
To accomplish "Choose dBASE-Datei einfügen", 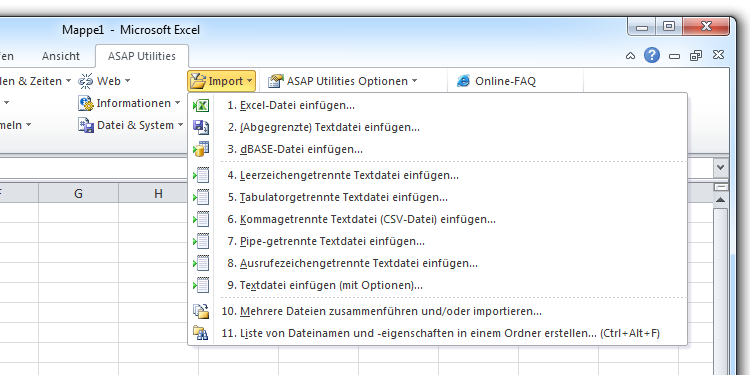I will coord(439,149).
